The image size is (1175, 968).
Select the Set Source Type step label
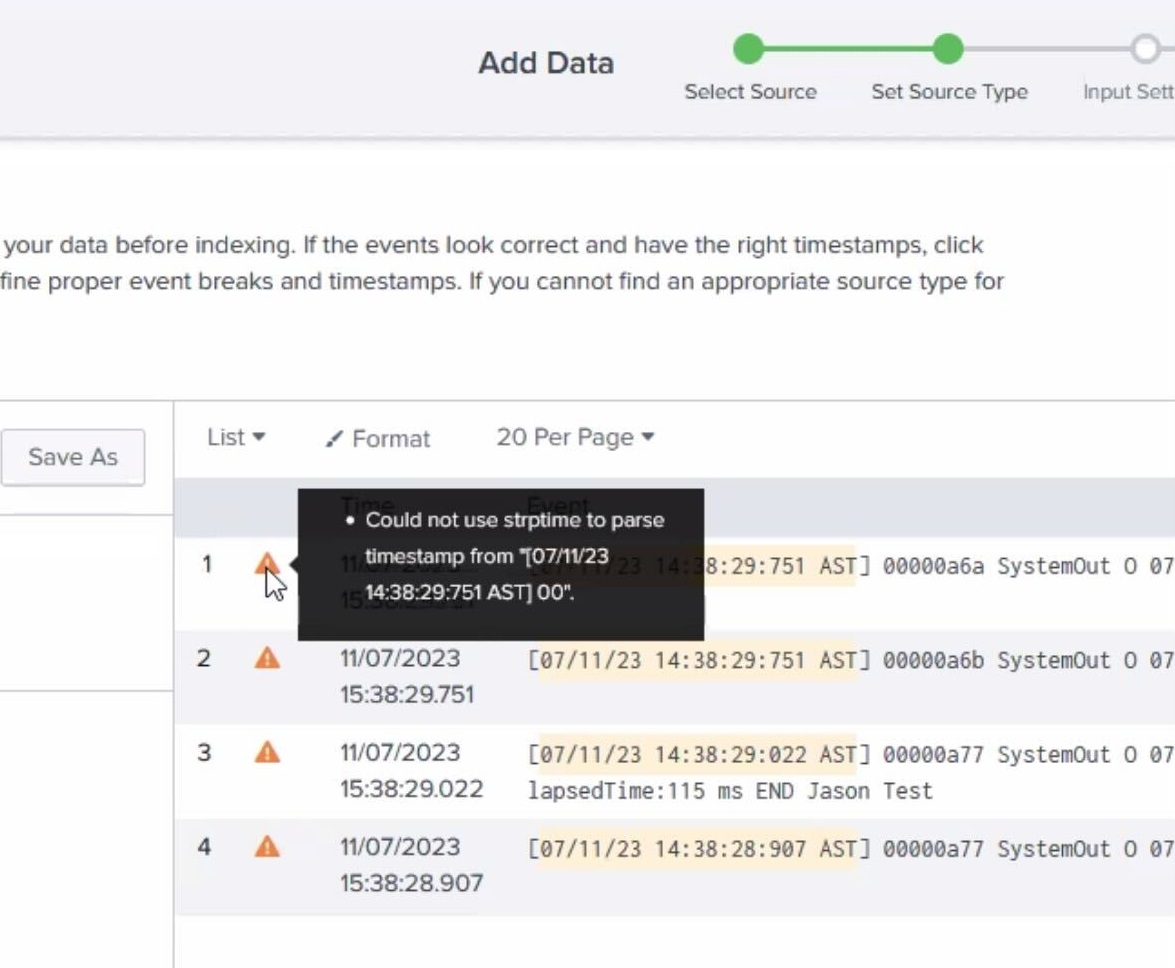(949, 92)
